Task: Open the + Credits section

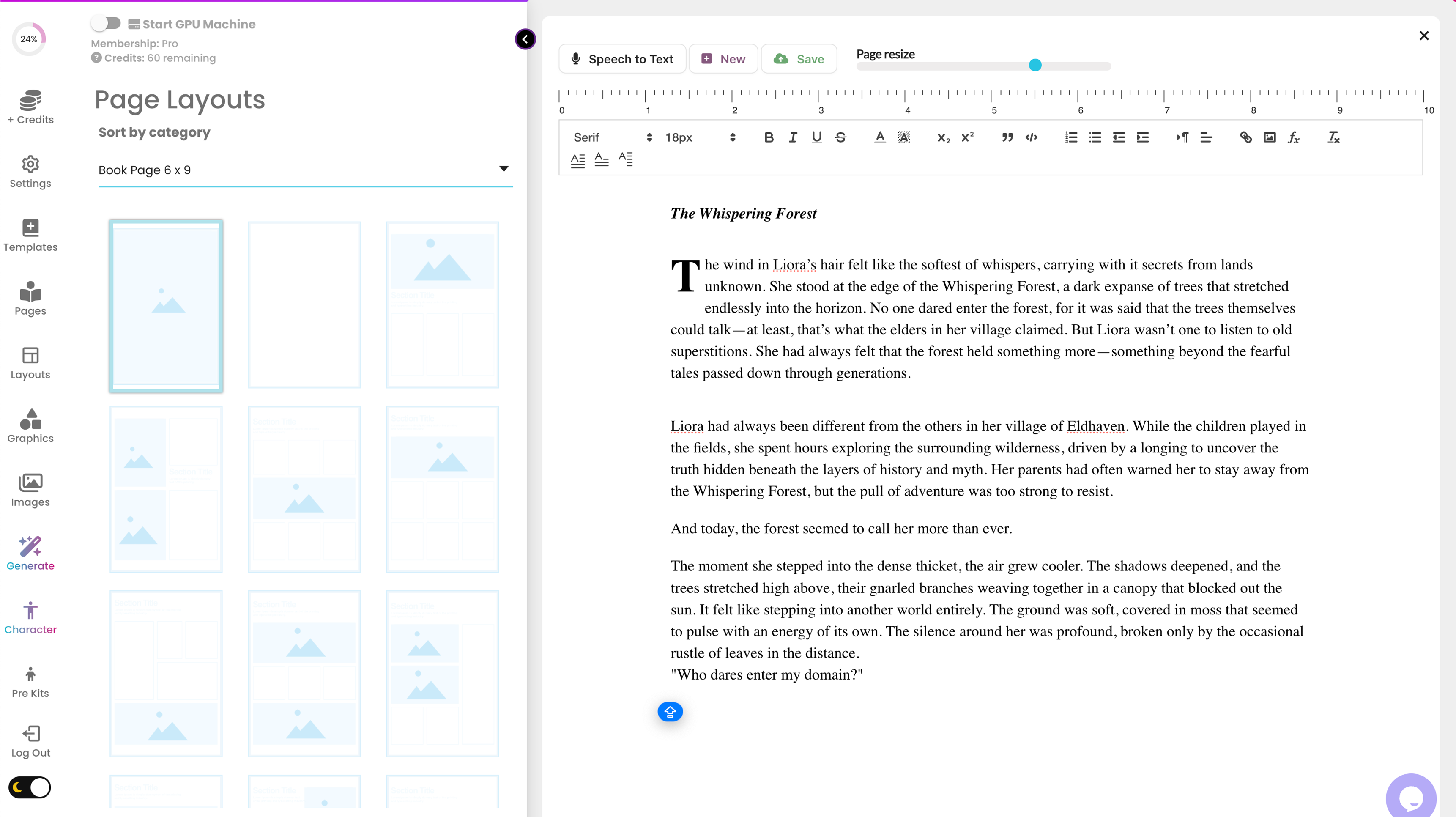Action: (x=30, y=107)
